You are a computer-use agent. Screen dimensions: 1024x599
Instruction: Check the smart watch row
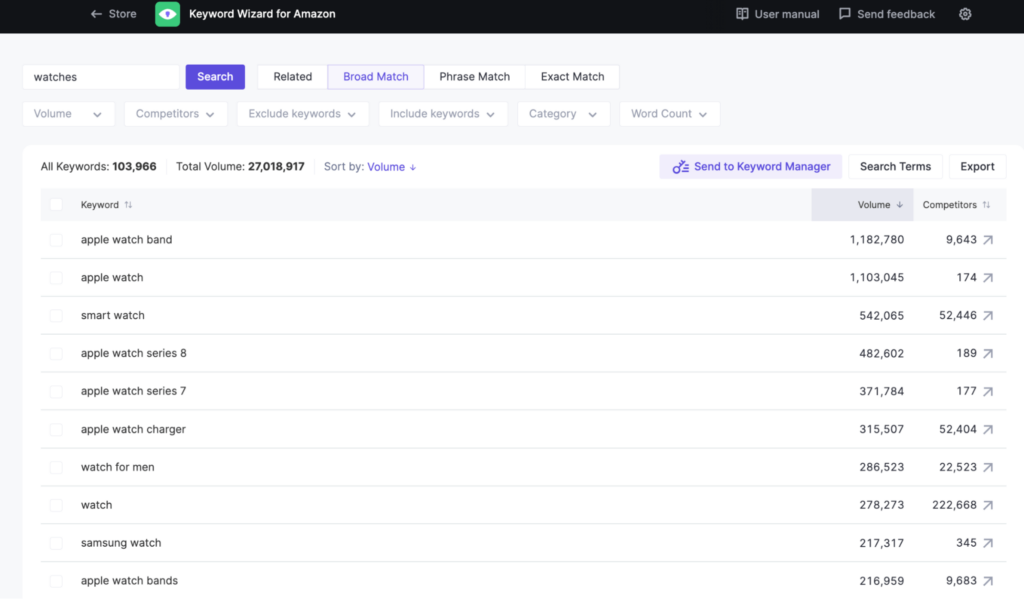(x=56, y=316)
